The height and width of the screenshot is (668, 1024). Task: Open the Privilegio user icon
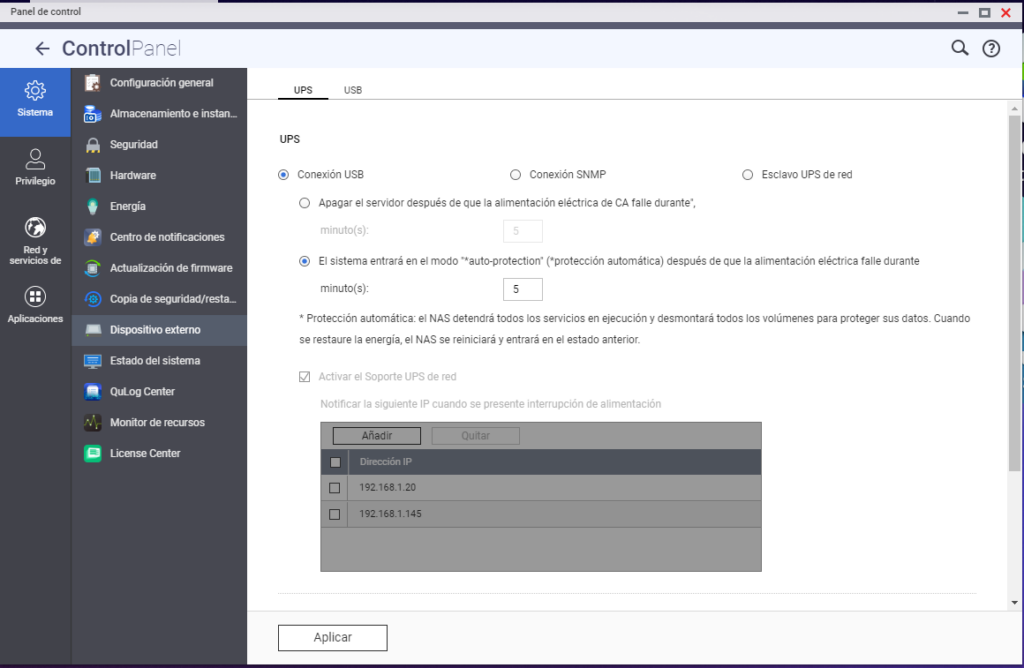35,159
